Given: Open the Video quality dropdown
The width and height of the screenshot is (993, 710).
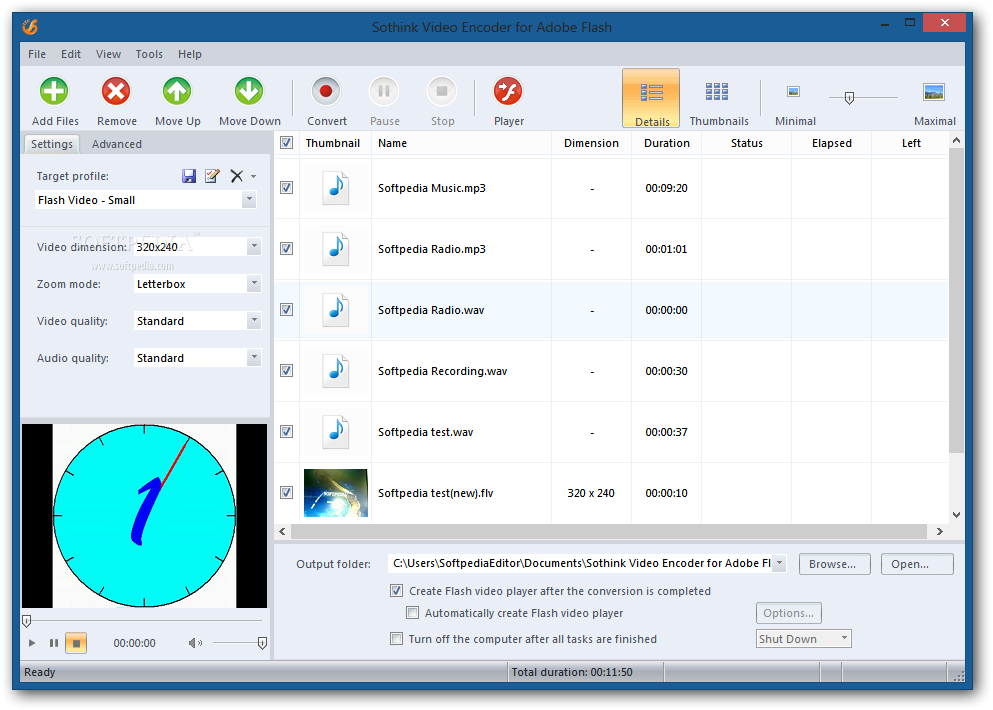Looking at the screenshot, I should pos(254,320).
